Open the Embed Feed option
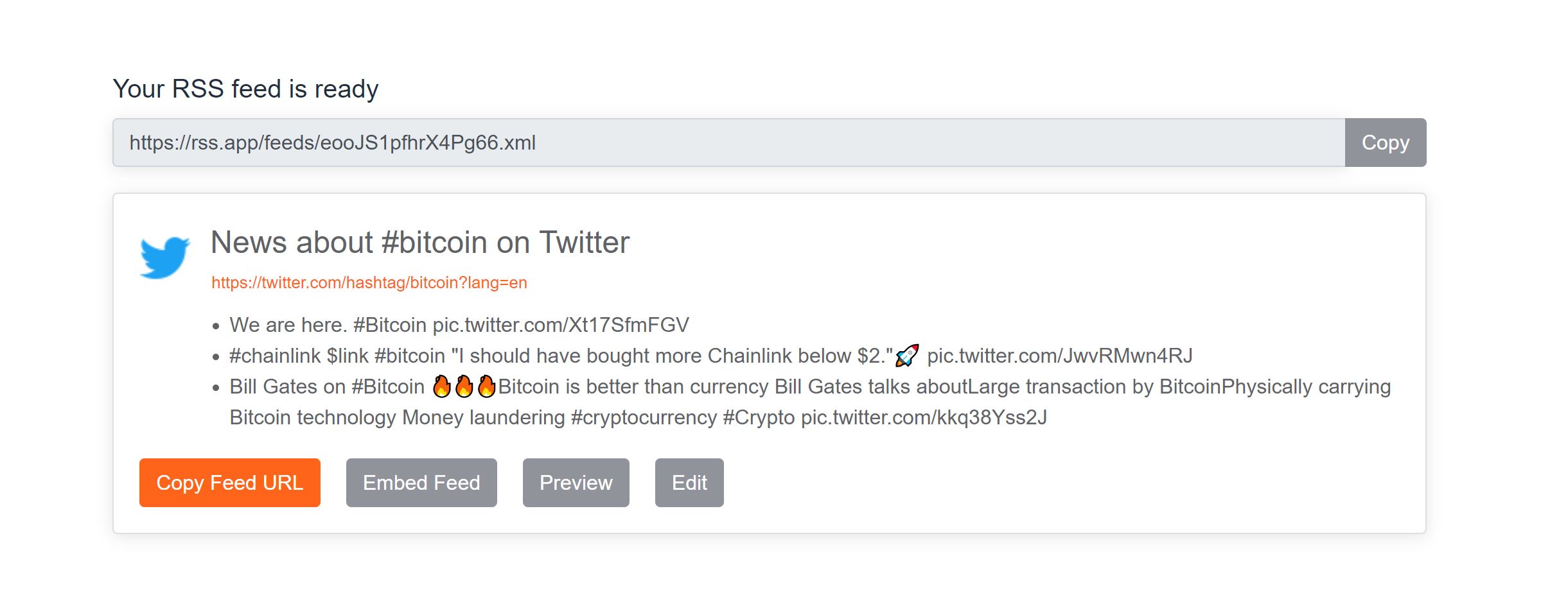 click(x=421, y=483)
